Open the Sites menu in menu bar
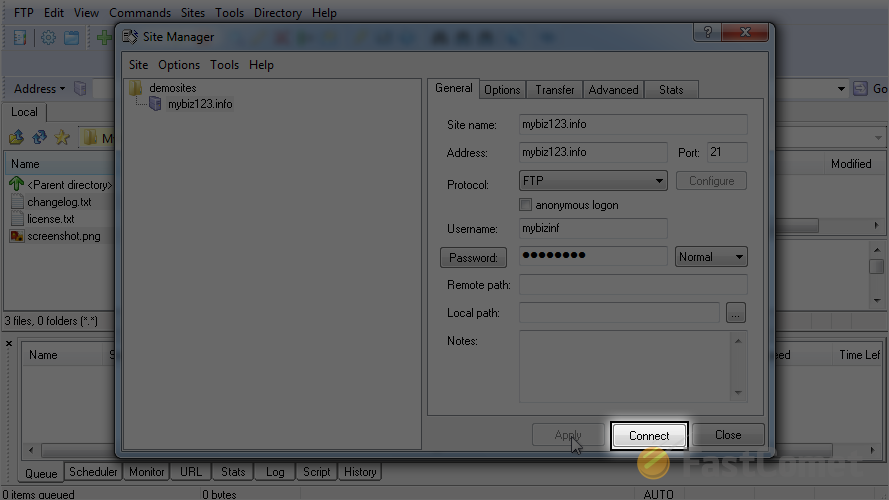Screen dimensions: 889x500 pos(194,13)
